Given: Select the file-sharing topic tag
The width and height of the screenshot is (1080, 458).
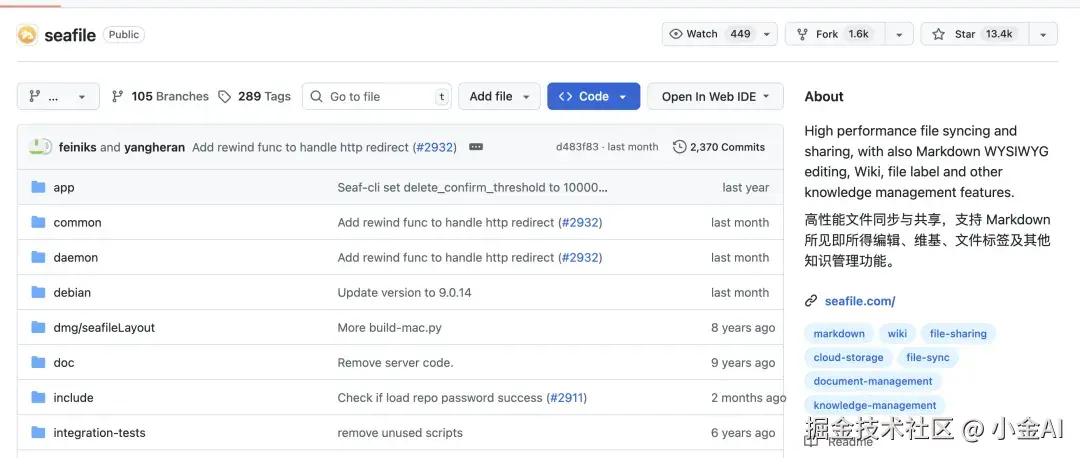Looking at the screenshot, I should click(958, 334).
